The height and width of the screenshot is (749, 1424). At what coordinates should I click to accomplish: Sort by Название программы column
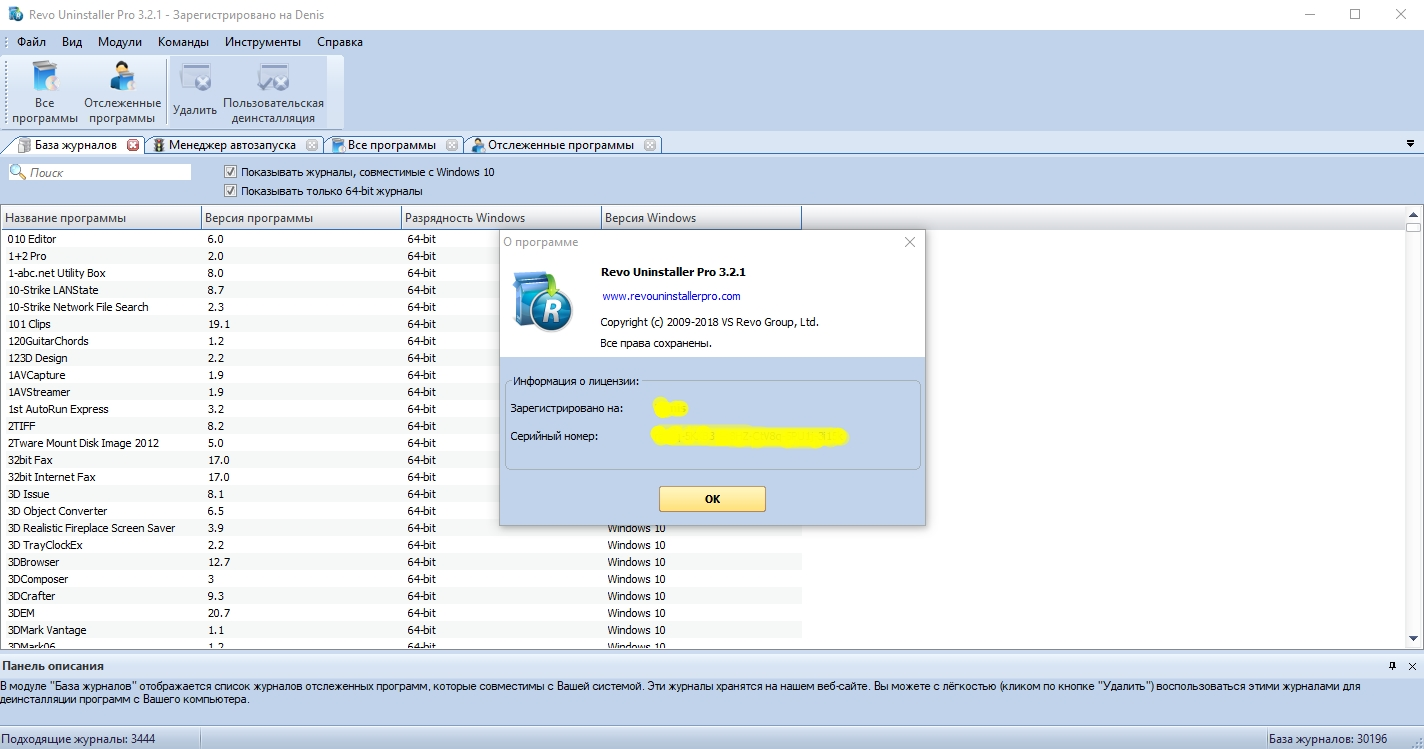point(100,218)
